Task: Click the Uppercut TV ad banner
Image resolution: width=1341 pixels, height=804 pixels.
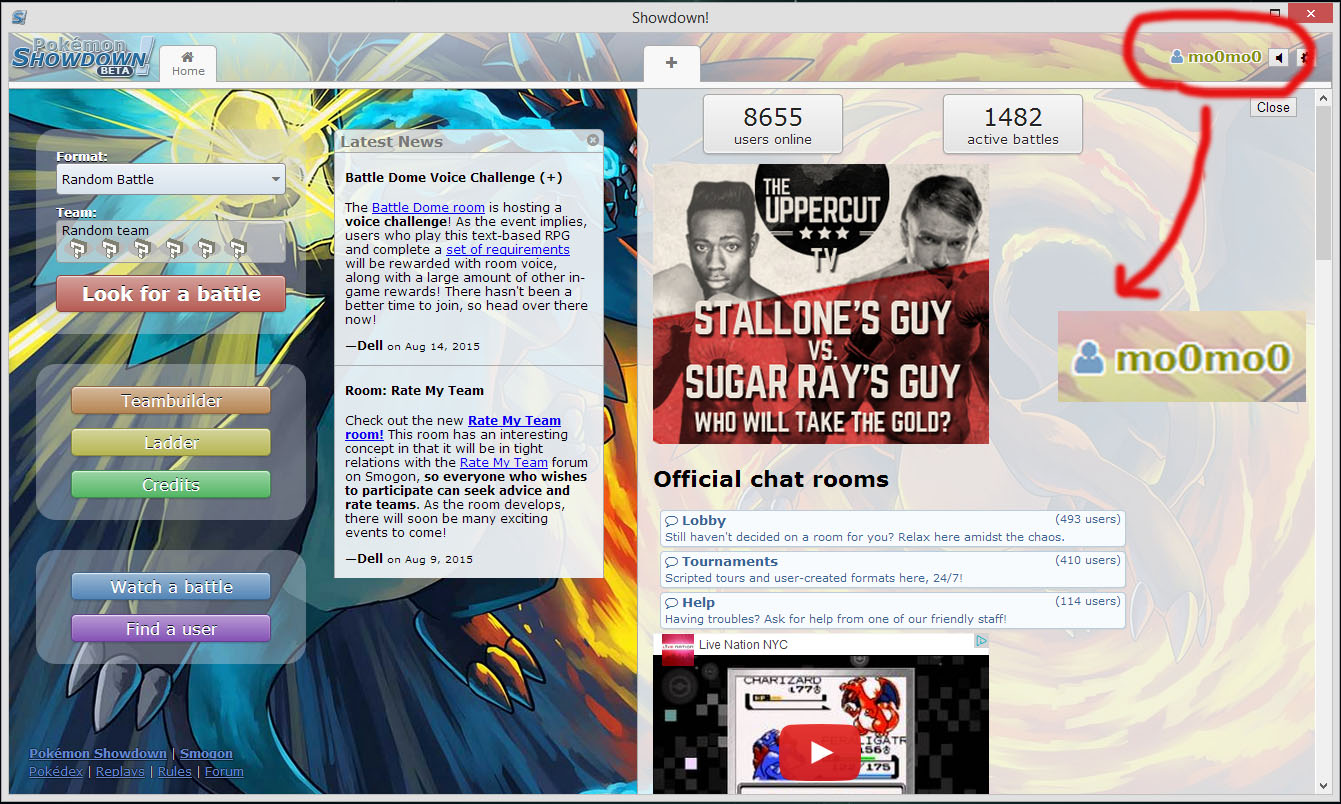Action: pos(821,304)
